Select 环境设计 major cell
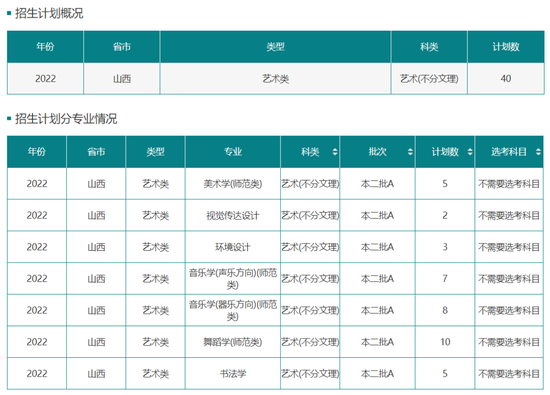Screen dimensions: 550x395 (x=233, y=247)
